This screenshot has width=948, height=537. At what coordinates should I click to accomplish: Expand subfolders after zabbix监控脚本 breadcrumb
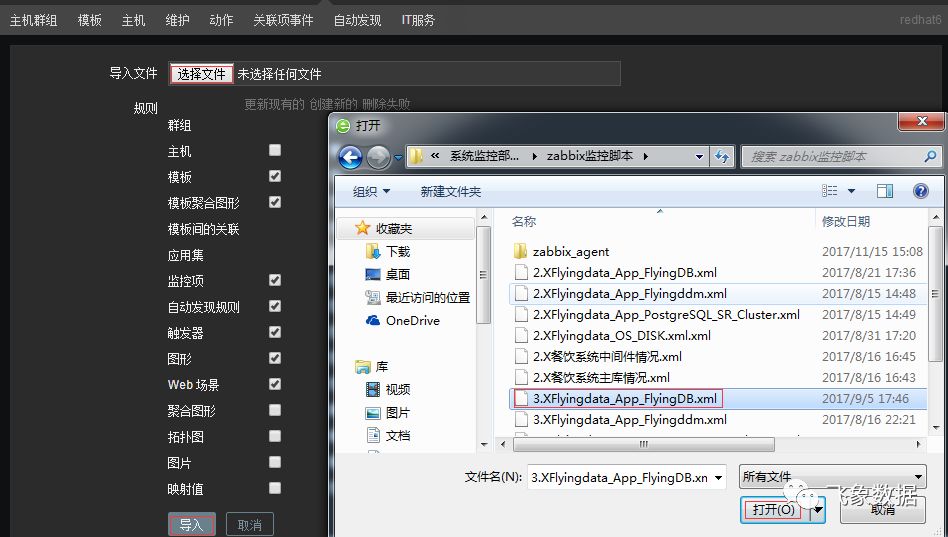coord(646,156)
